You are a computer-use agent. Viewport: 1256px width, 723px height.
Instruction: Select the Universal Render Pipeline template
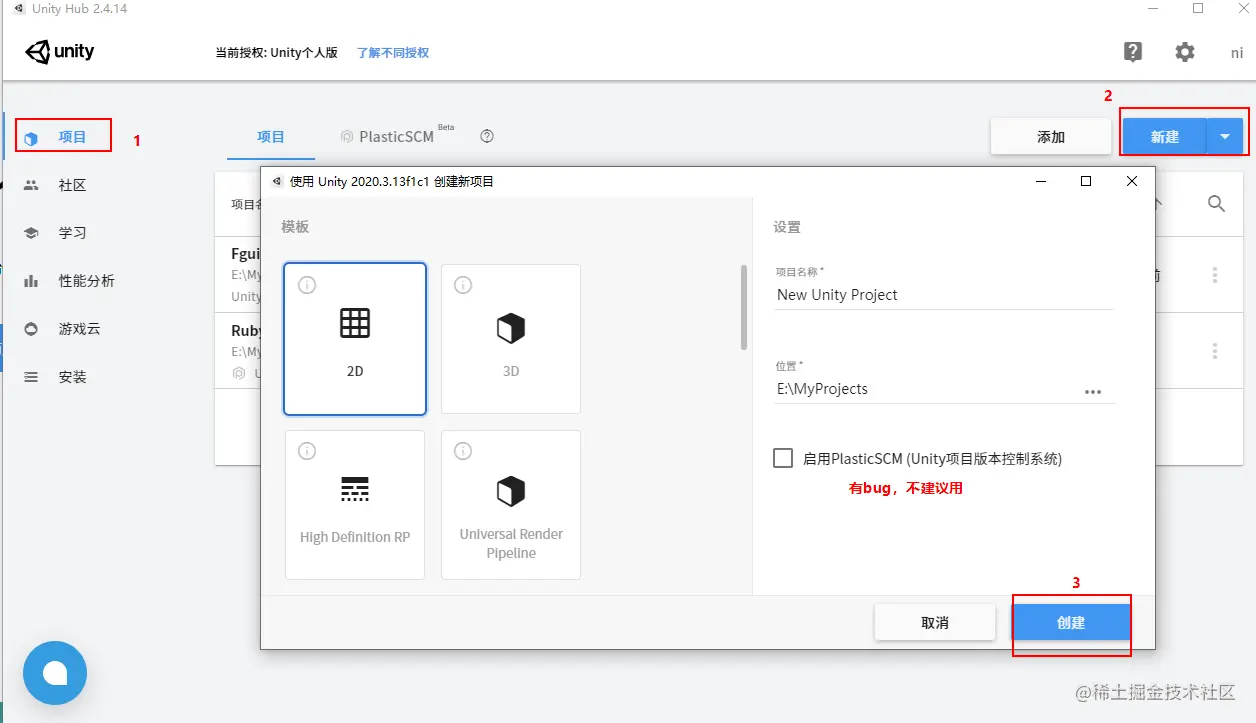(x=511, y=505)
